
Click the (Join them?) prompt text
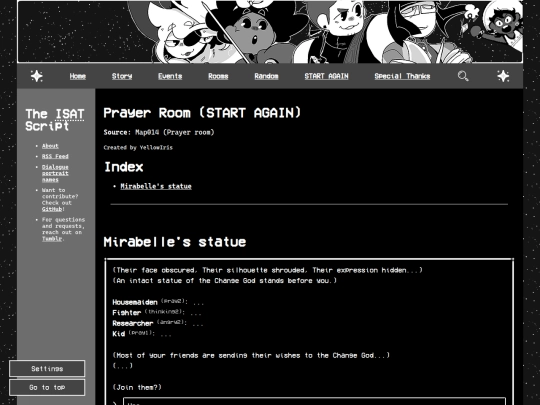pyautogui.click(x=137, y=387)
